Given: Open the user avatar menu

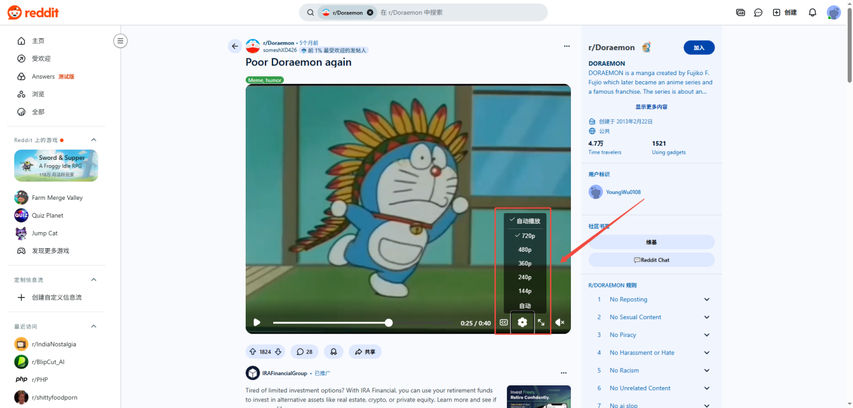Looking at the screenshot, I should click(x=833, y=13).
